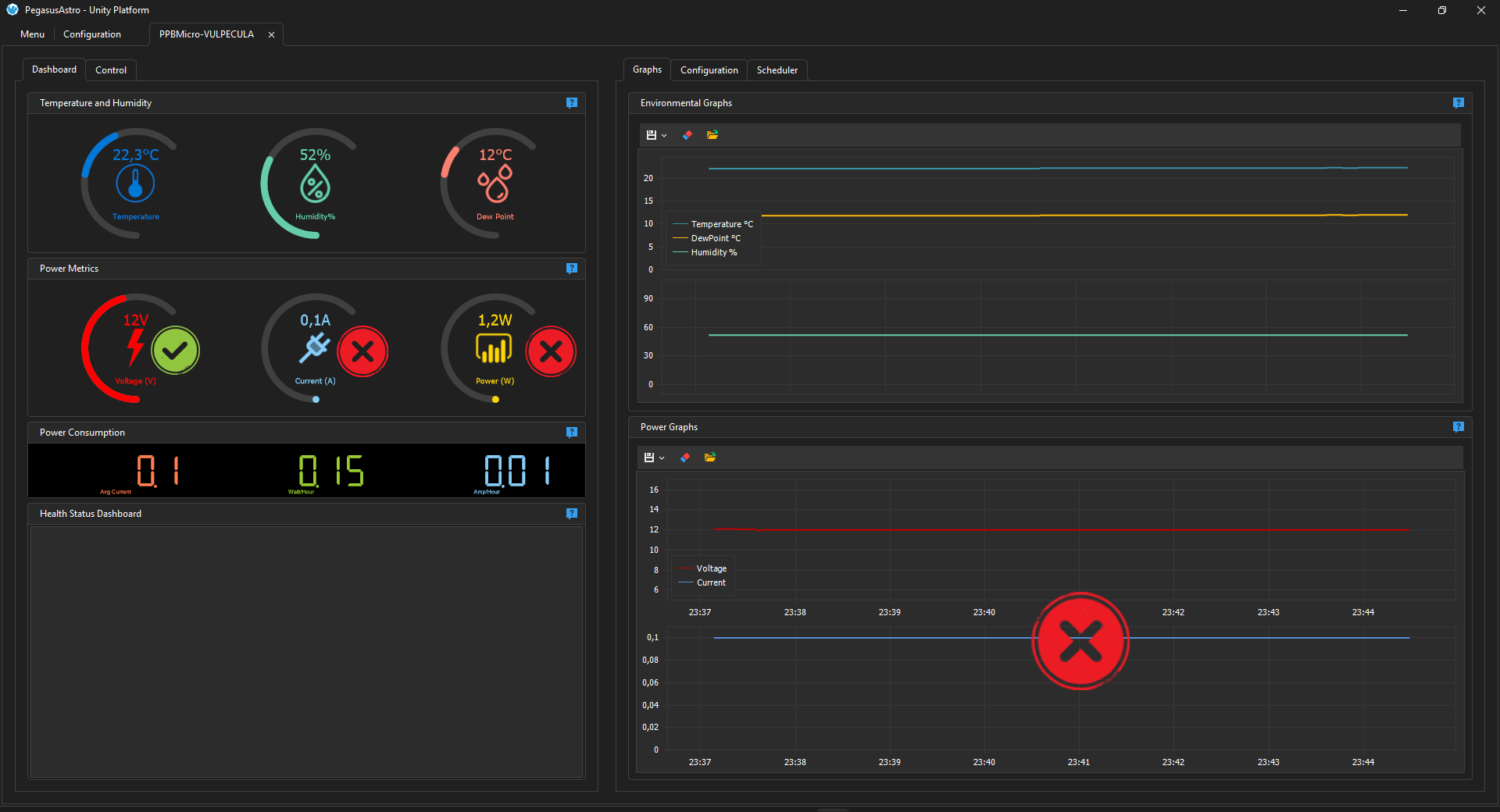Click the PegasusAstro app logo in title bar

coord(12,10)
